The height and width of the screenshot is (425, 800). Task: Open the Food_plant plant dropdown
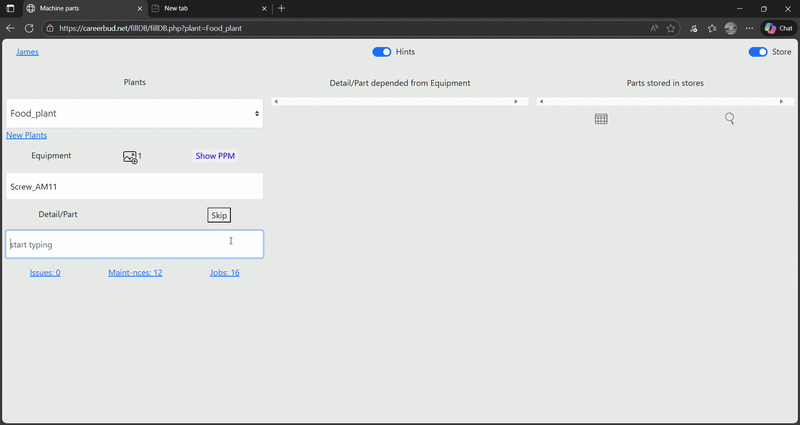tap(134, 114)
